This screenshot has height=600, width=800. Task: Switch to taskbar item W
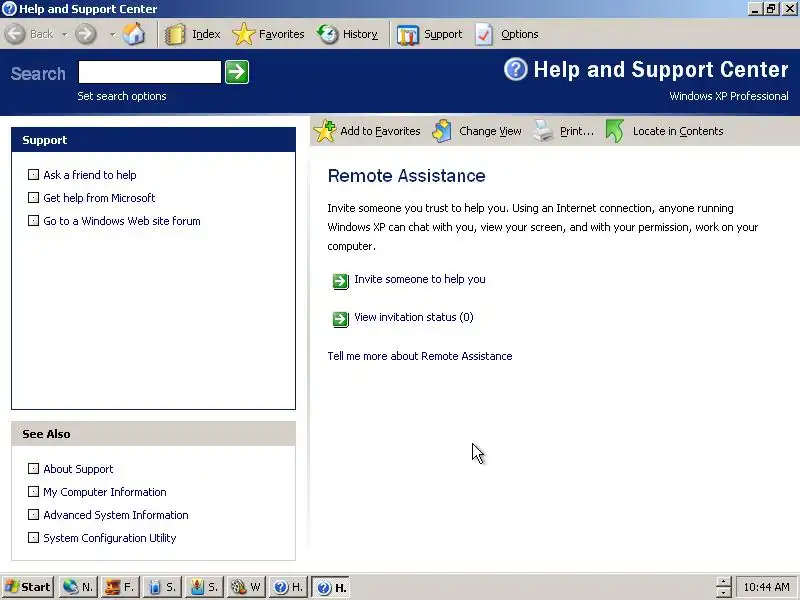(246, 587)
